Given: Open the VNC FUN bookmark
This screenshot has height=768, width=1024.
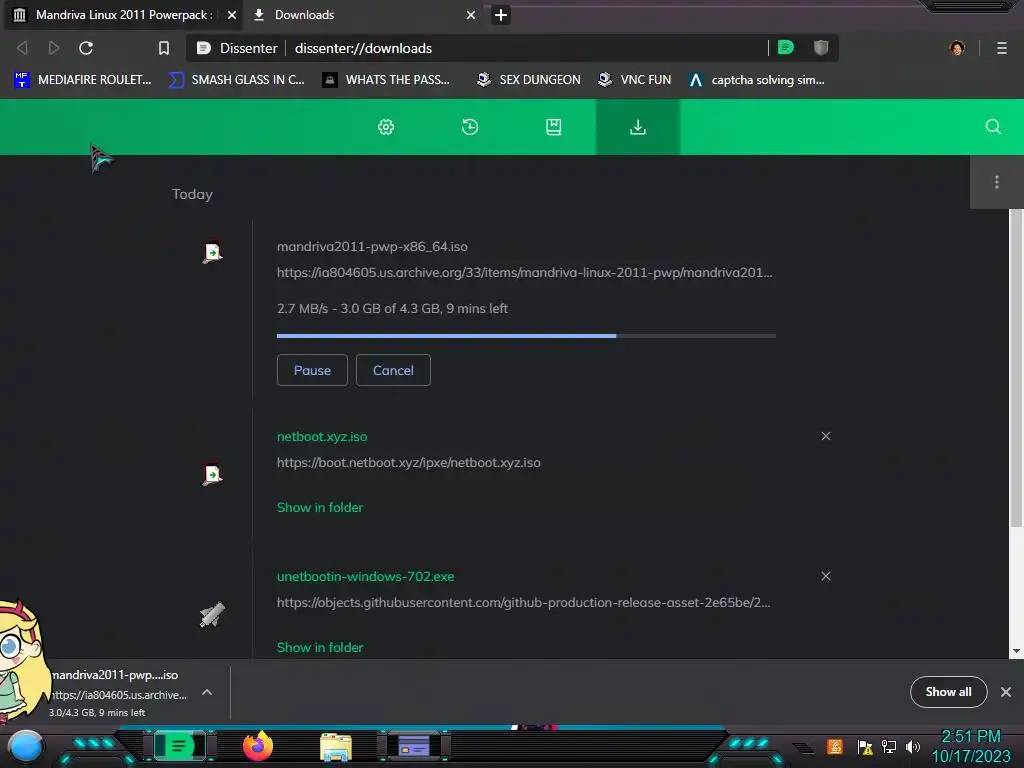Looking at the screenshot, I should coord(634,80).
